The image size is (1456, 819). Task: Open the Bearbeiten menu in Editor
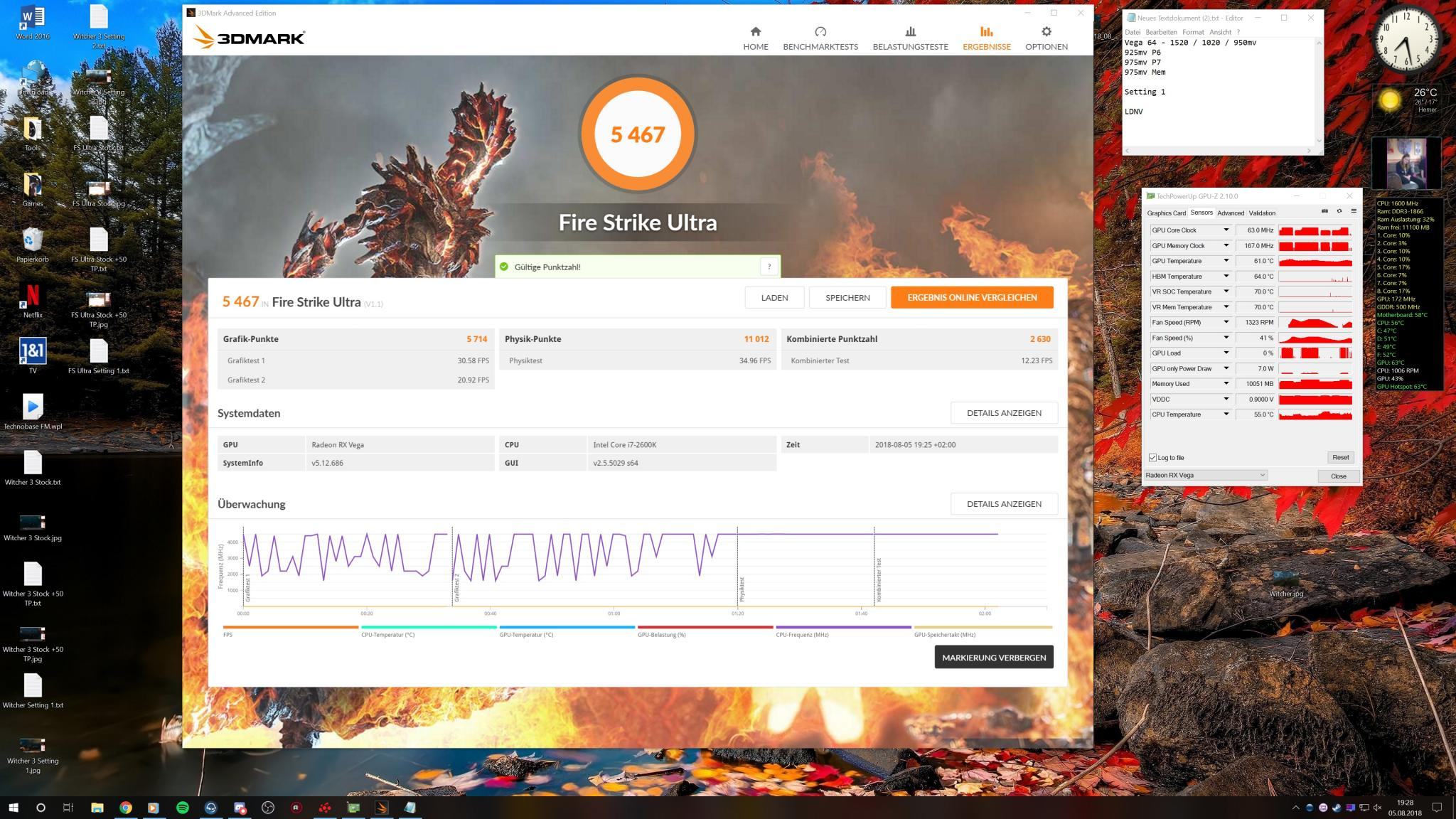point(1161,32)
